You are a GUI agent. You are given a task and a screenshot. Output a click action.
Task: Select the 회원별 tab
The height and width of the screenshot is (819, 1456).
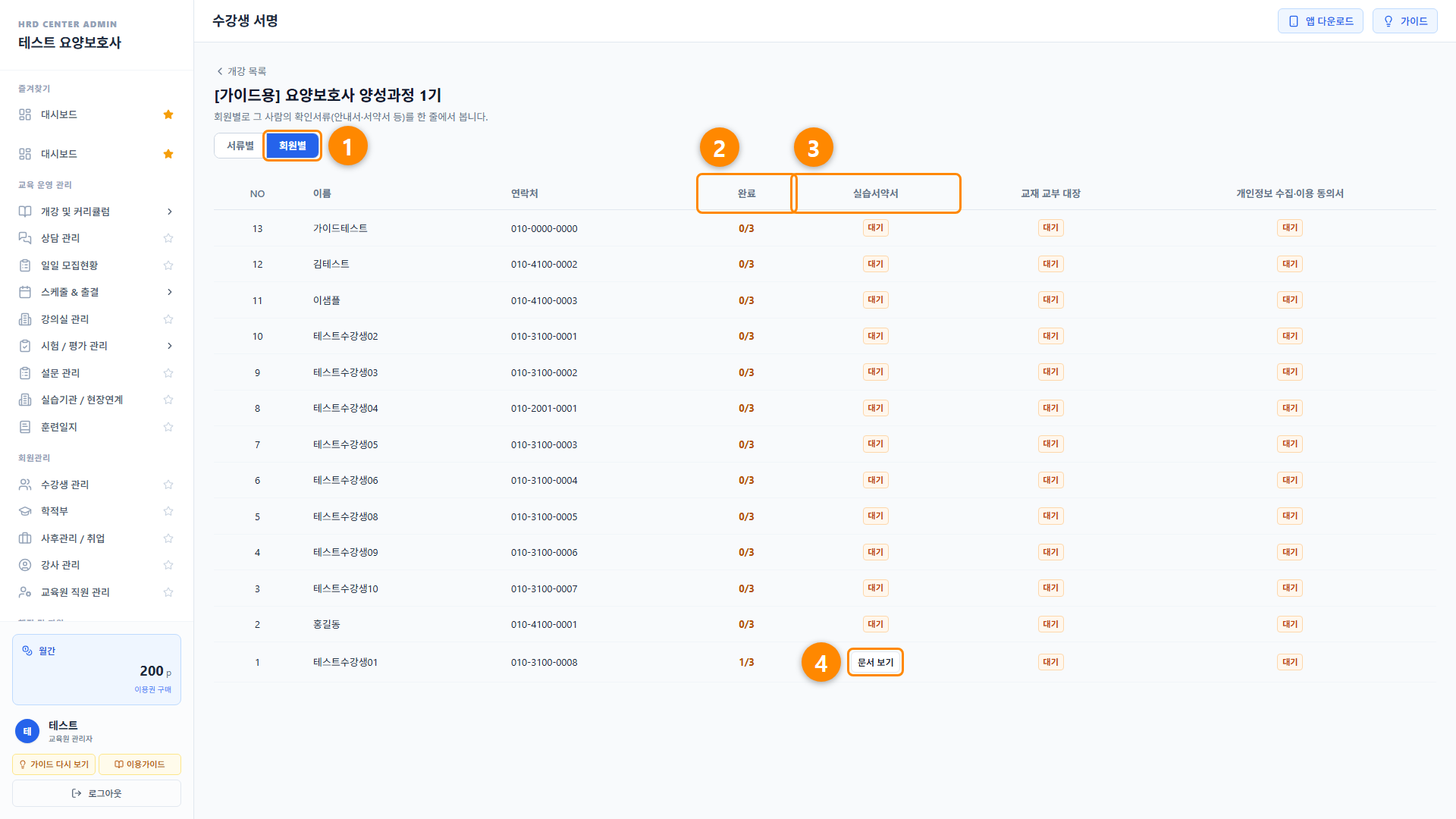point(292,146)
